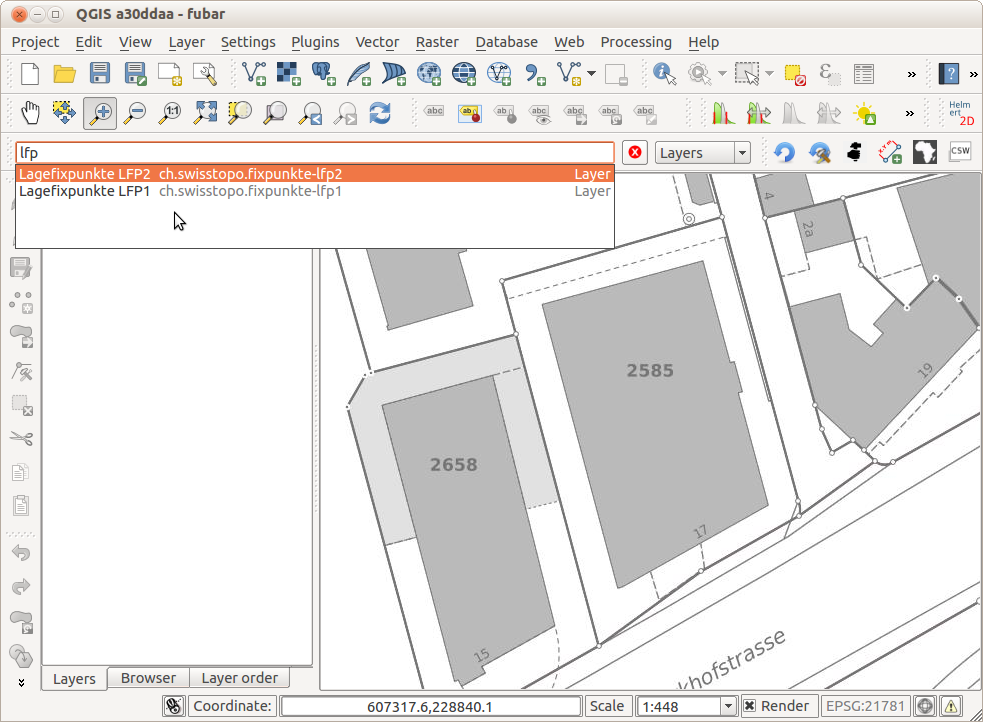Add a PostGIS layer
The image size is (983, 722).
pos(324,74)
